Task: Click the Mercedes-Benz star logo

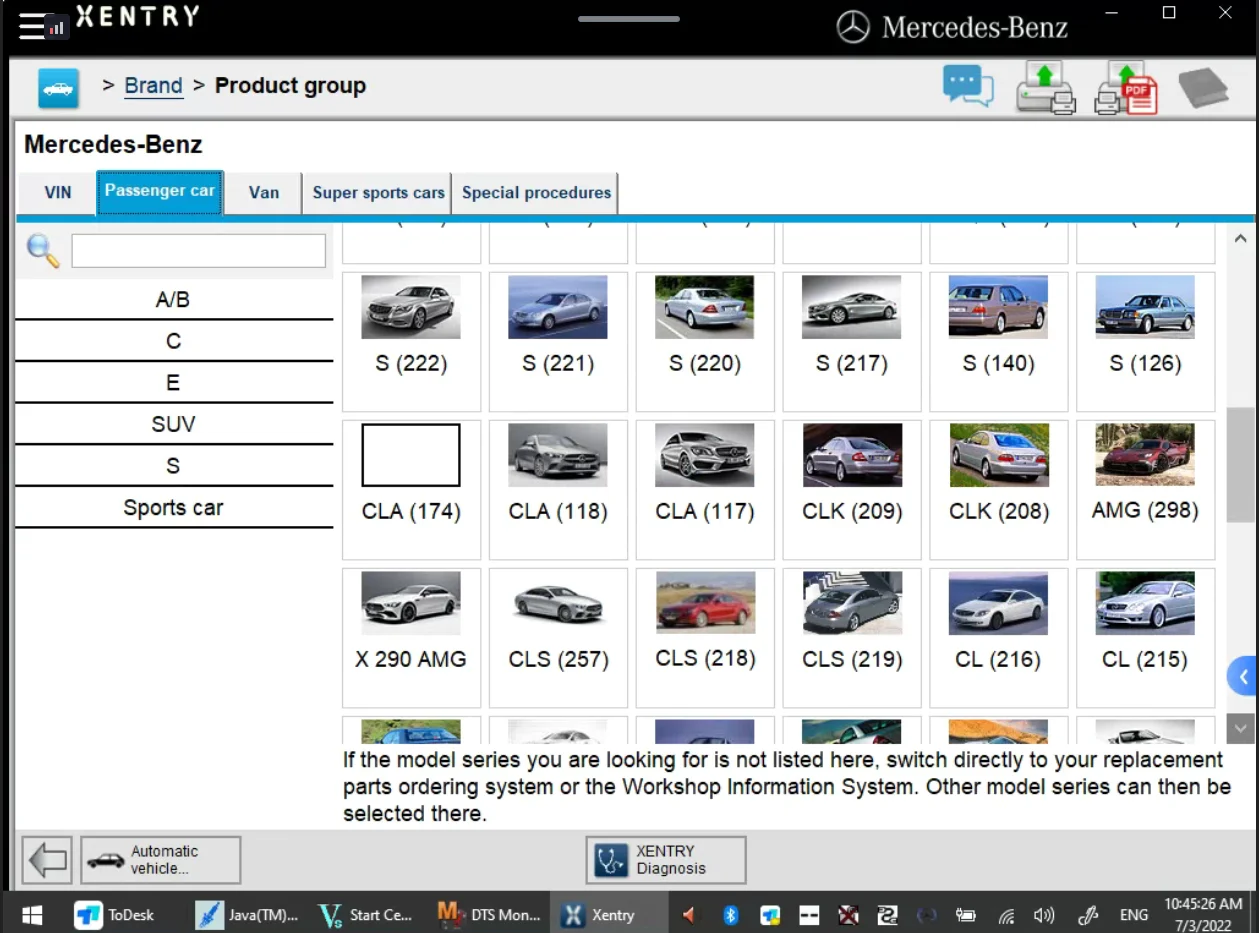Action: click(853, 27)
